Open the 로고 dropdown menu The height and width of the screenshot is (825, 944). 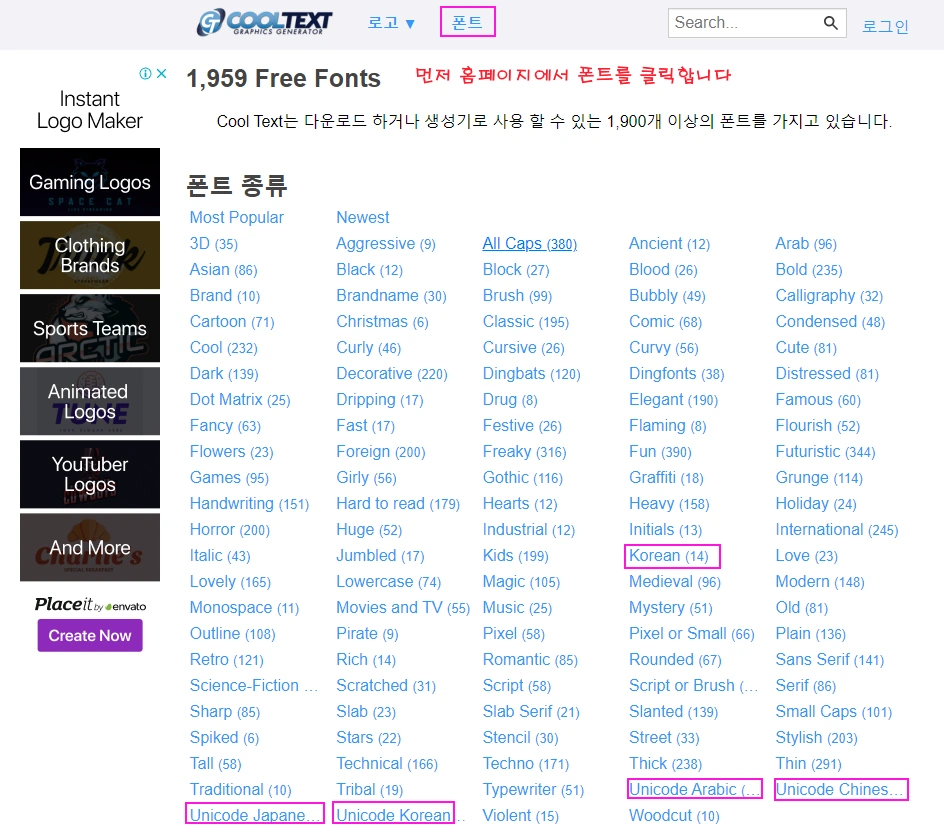tap(391, 23)
